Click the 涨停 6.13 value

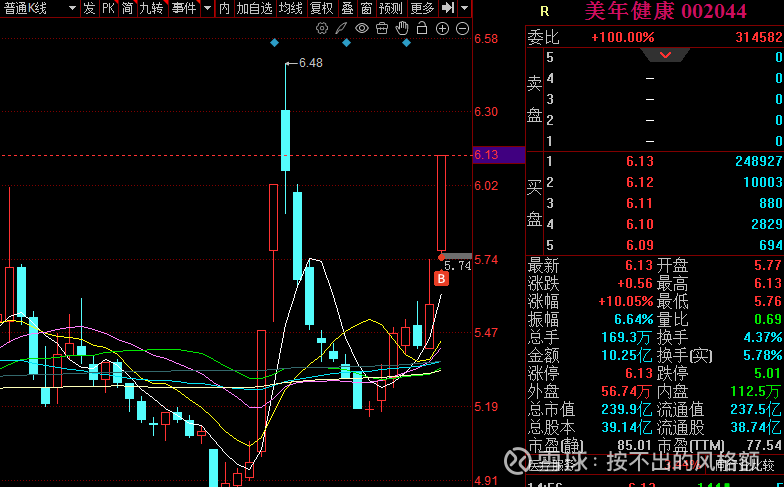tap(640, 374)
